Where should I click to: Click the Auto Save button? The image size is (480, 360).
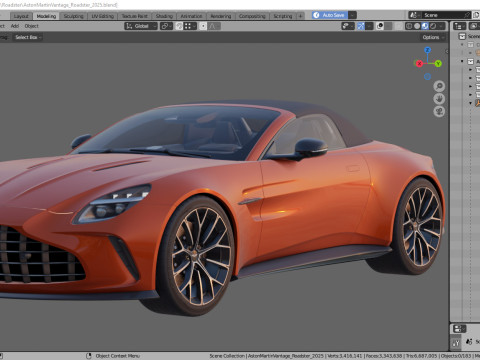[330, 15]
